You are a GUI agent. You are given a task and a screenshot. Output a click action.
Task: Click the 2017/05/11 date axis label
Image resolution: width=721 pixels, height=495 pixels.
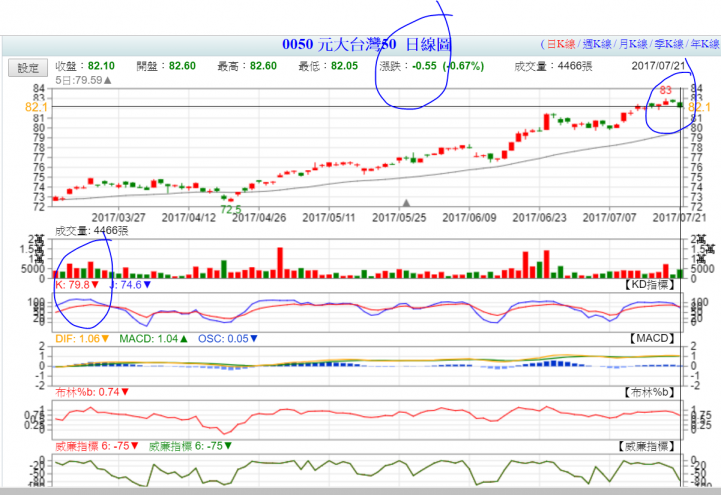[329, 217]
